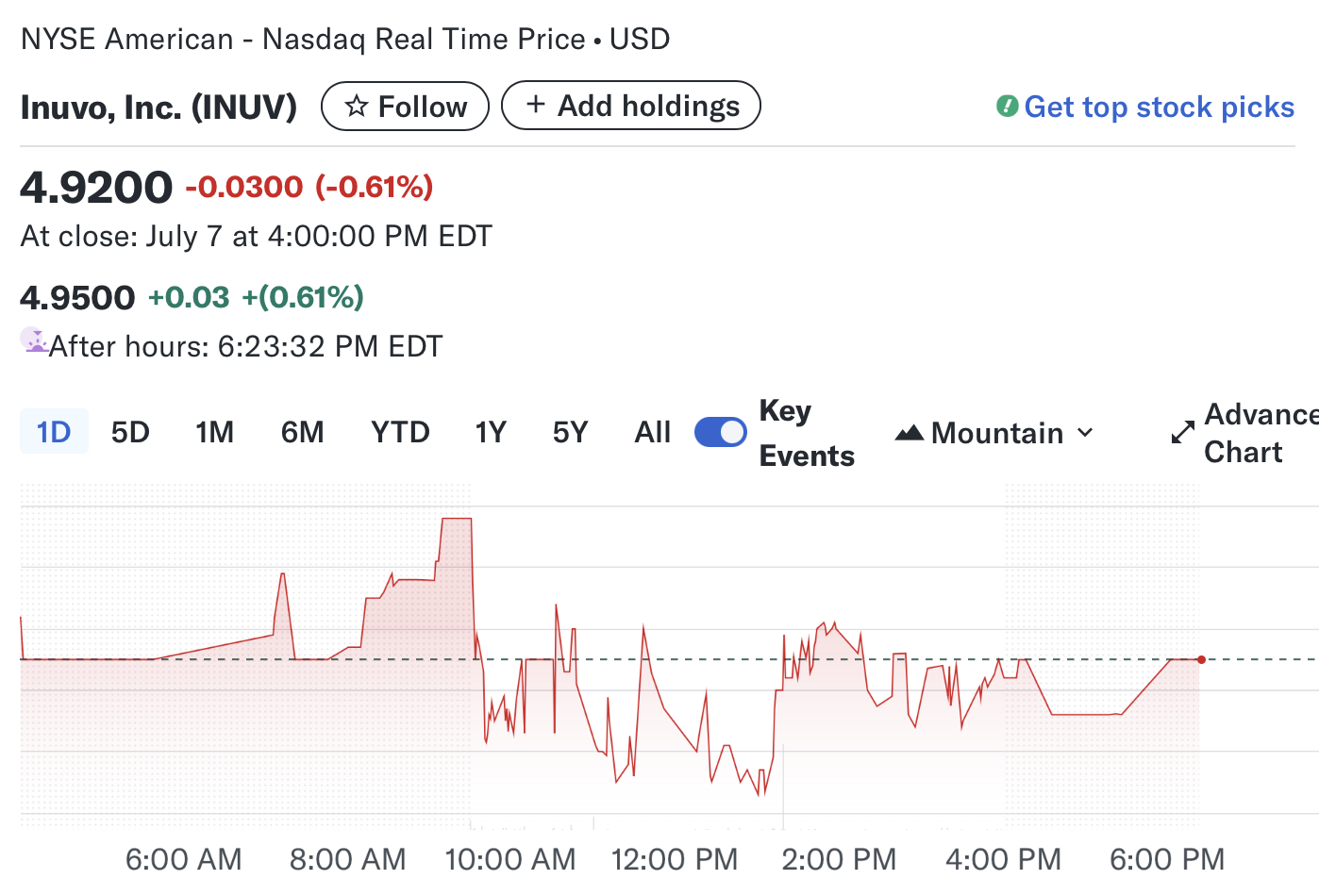The width and height of the screenshot is (1319, 896).
Task: Show All-time price history
Action: (653, 432)
